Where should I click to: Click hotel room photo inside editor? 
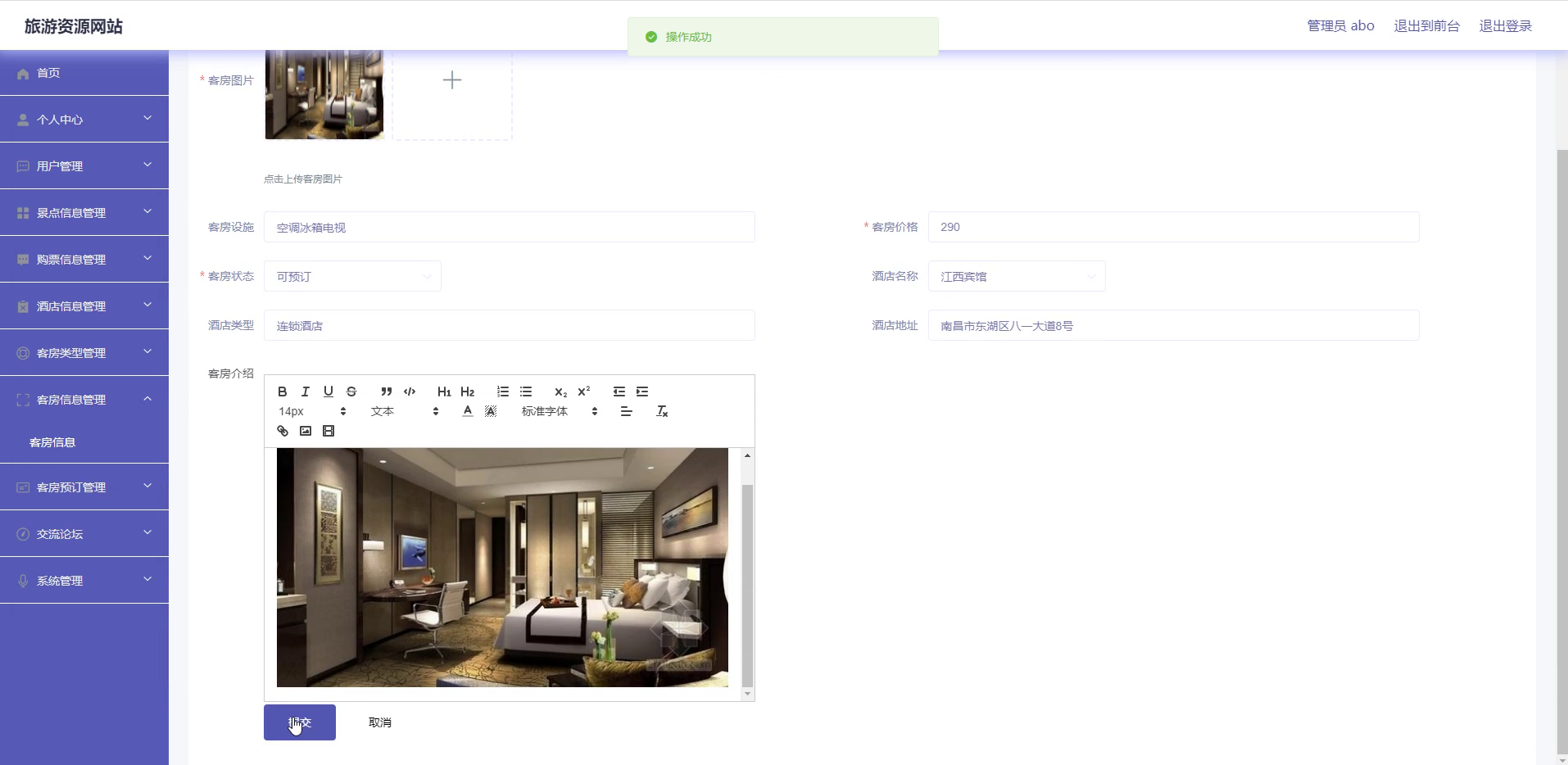(502, 568)
